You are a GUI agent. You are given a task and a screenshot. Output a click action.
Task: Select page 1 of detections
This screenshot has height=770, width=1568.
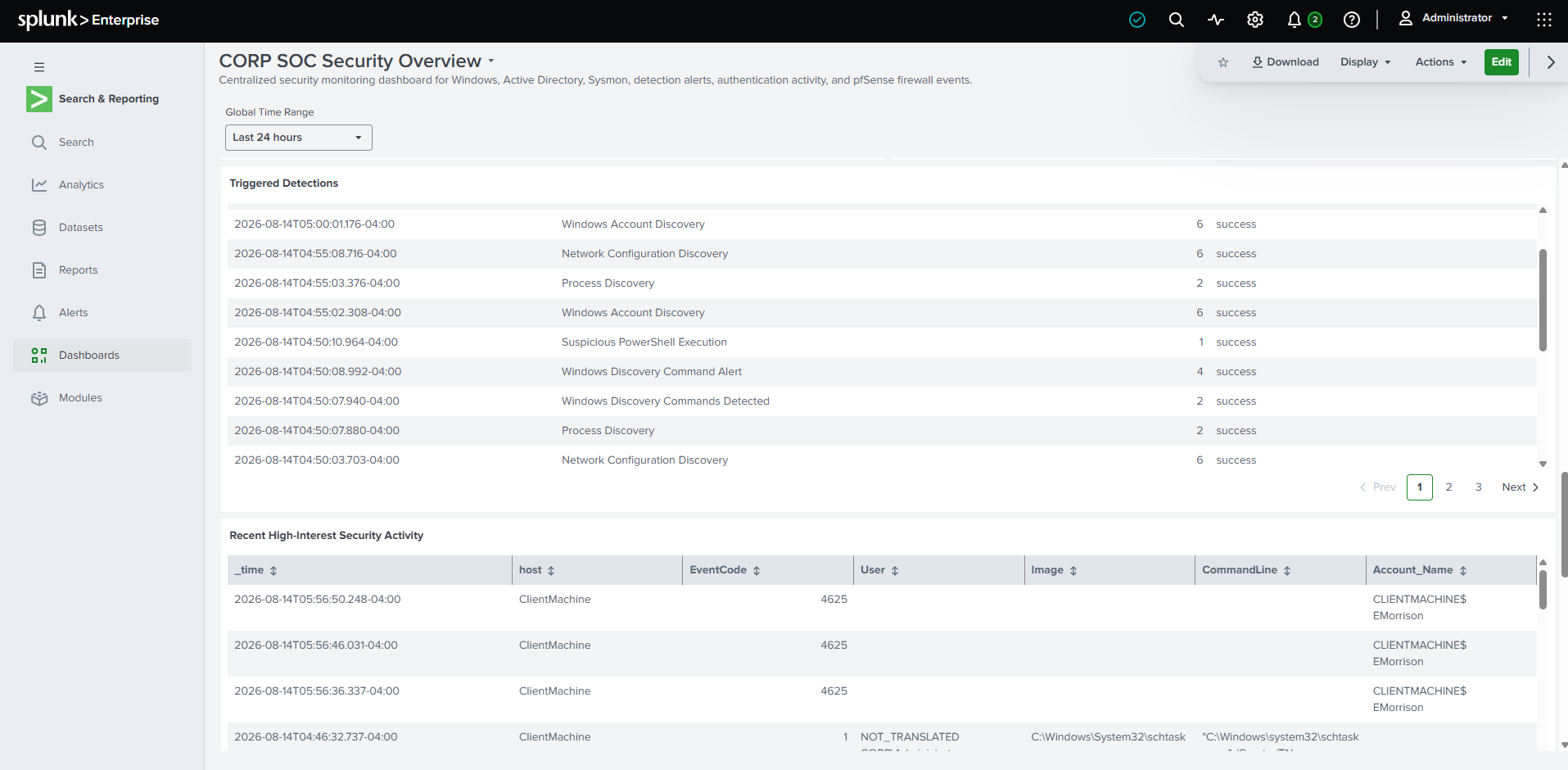1420,487
